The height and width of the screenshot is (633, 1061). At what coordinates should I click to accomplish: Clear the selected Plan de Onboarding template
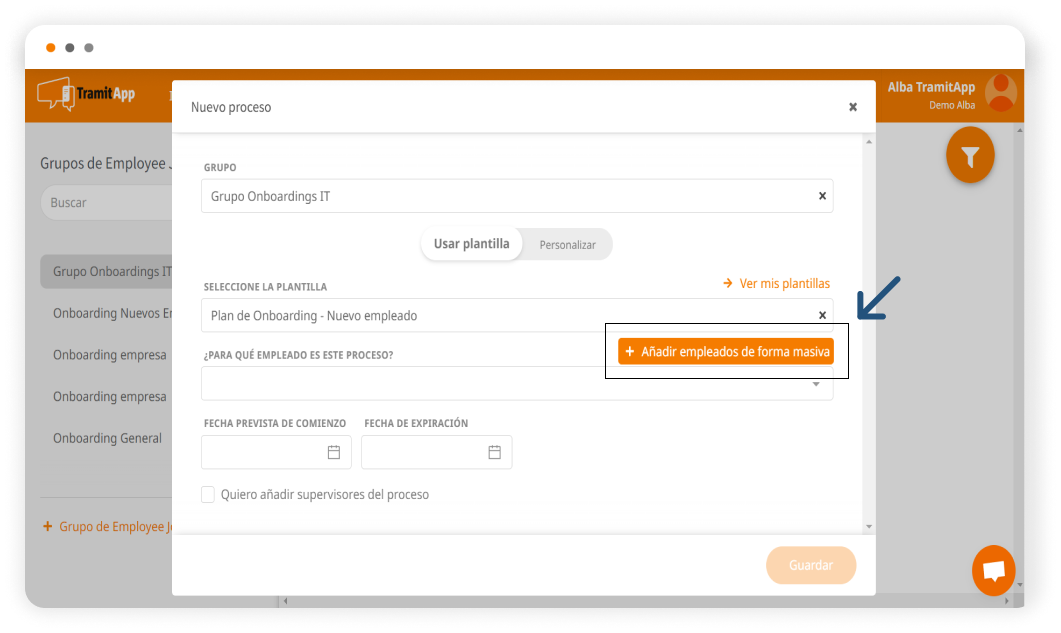(x=822, y=315)
